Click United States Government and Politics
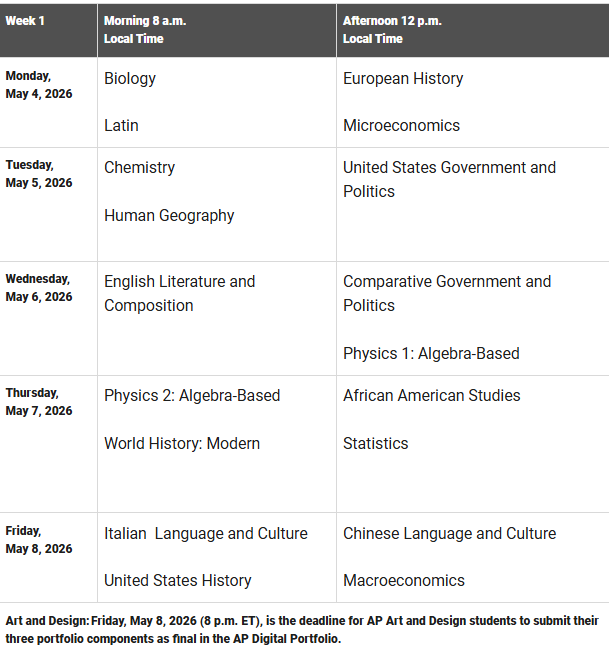 click(x=449, y=179)
